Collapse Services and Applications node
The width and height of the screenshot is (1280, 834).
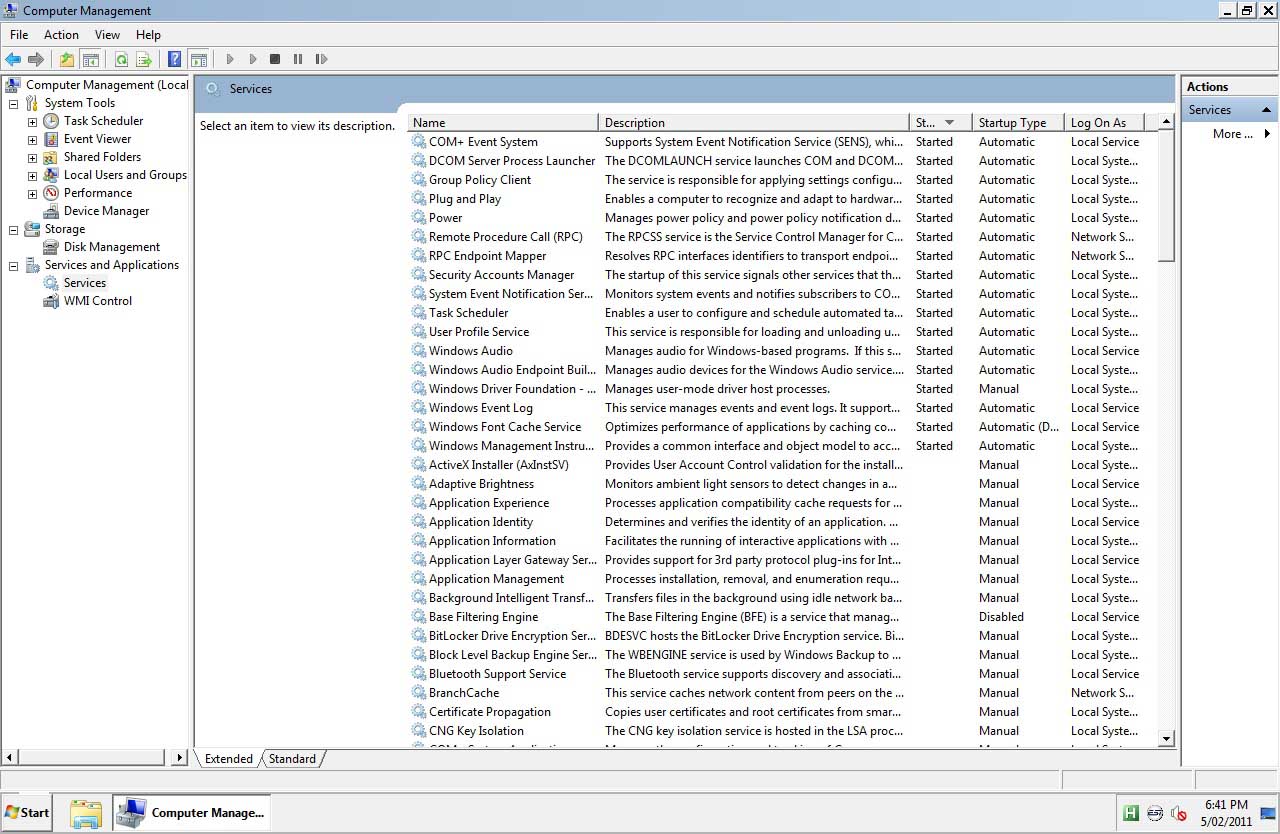[14, 265]
